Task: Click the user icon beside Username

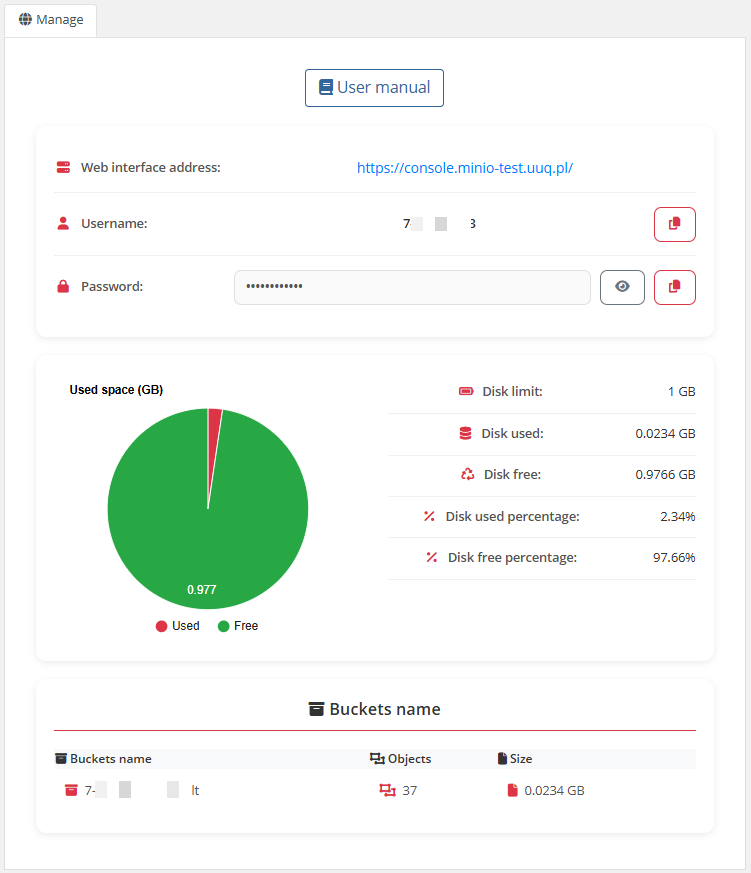Action: [63, 224]
